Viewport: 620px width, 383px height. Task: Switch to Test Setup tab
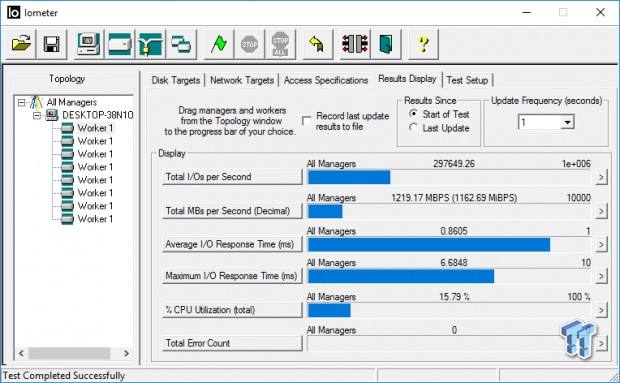pos(467,80)
